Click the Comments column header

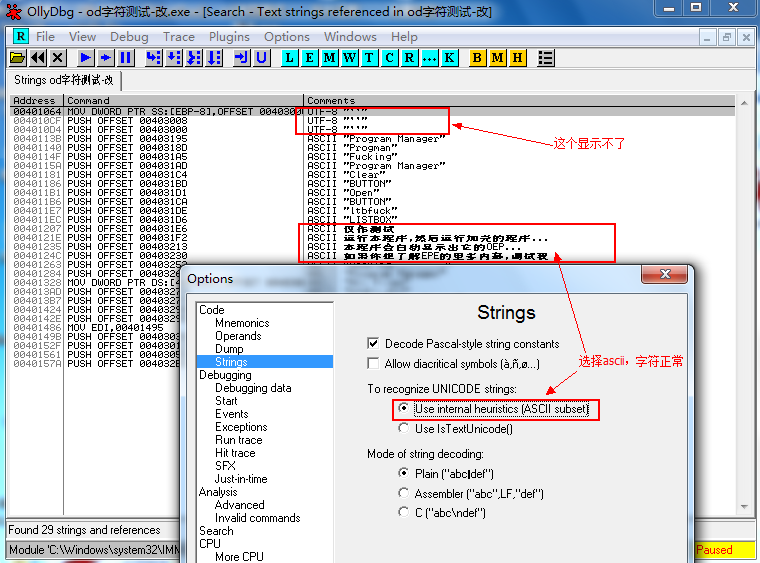pyautogui.click(x=519, y=101)
